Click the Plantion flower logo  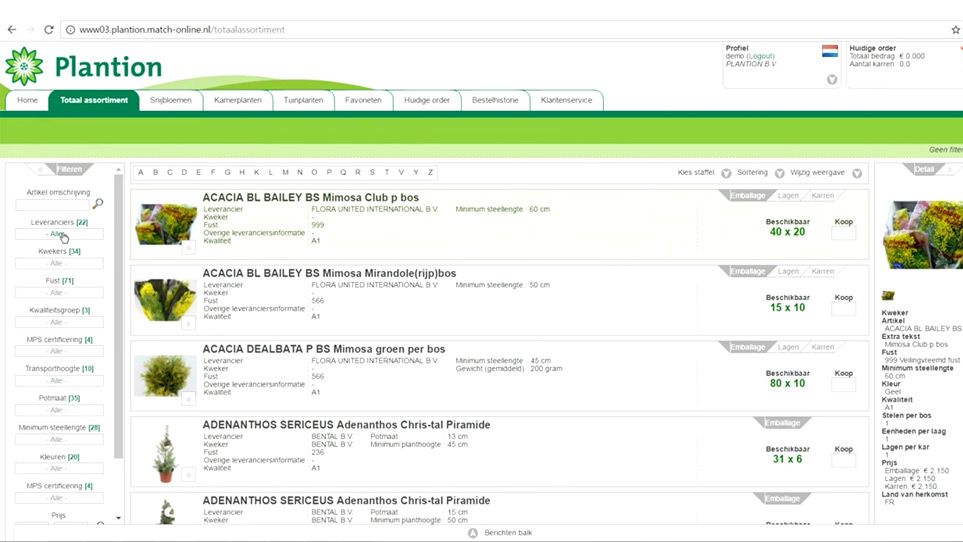point(24,66)
